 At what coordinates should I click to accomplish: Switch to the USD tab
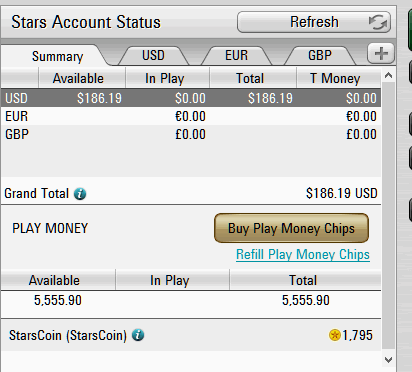153,55
